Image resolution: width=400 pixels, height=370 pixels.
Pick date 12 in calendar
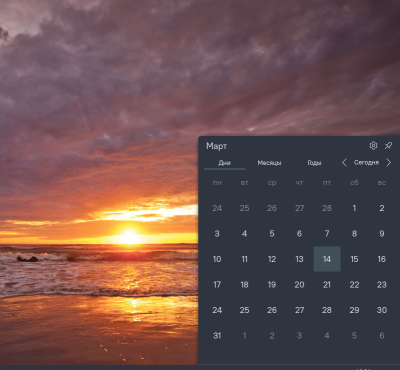pyautogui.click(x=272, y=259)
